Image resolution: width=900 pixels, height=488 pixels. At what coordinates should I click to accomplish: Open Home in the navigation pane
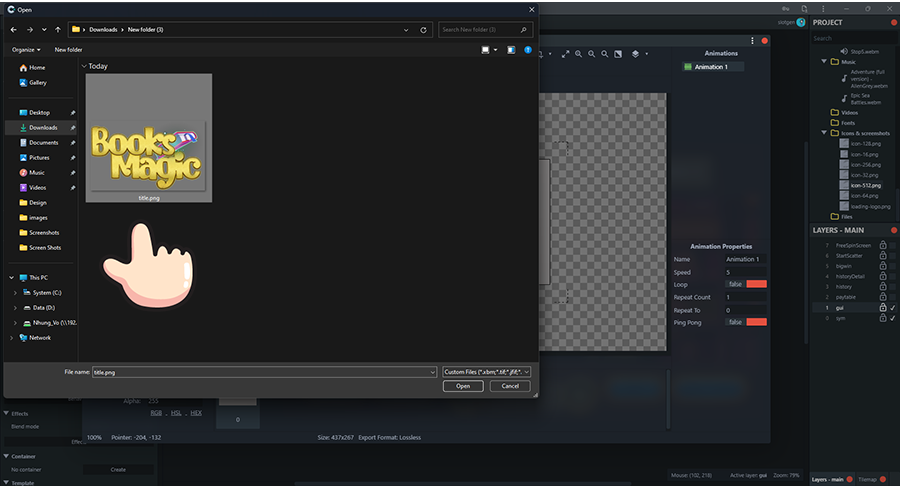(32, 68)
